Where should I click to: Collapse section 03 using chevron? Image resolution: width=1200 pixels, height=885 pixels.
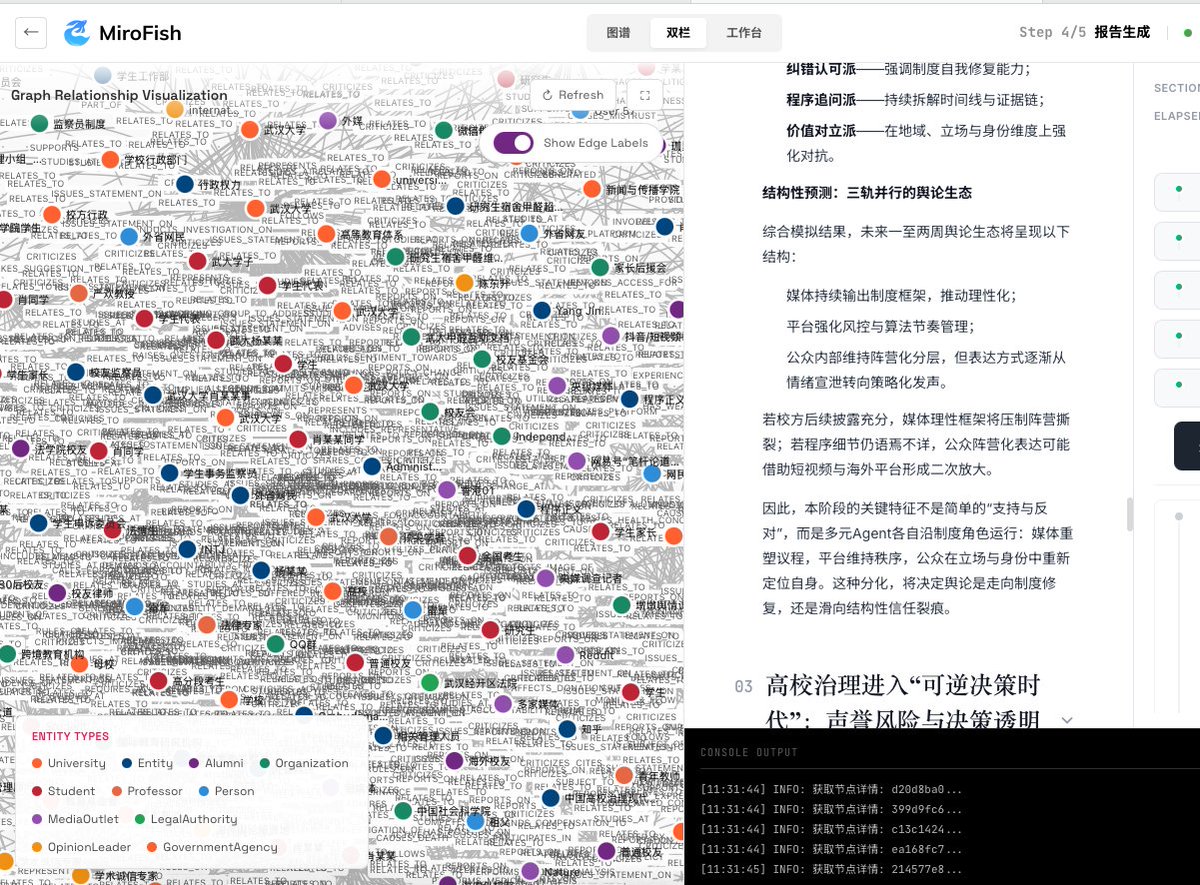(1067, 720)
